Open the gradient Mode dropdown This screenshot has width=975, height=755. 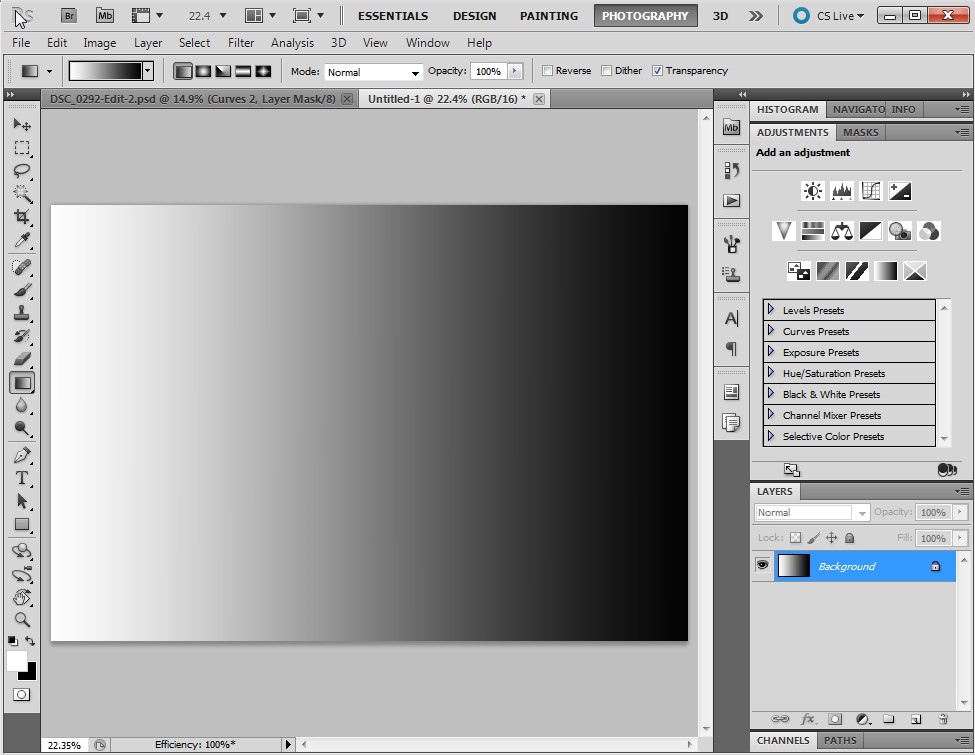[x=374, y=72]
